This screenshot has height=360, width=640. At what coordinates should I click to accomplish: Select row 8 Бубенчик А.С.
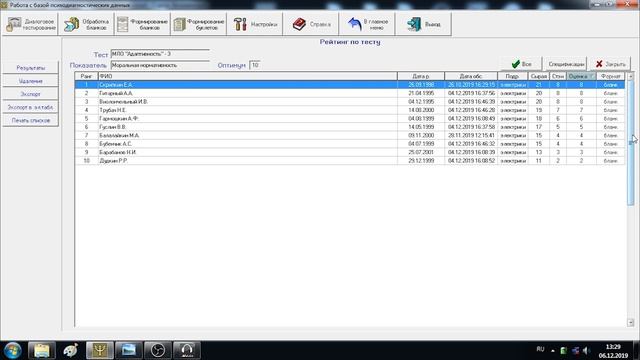point(350,144)
